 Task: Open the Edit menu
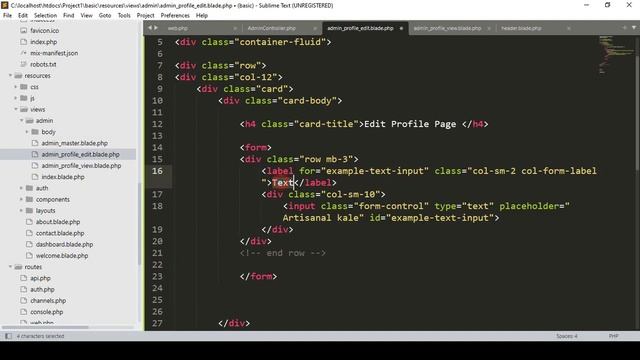point(23,16)
